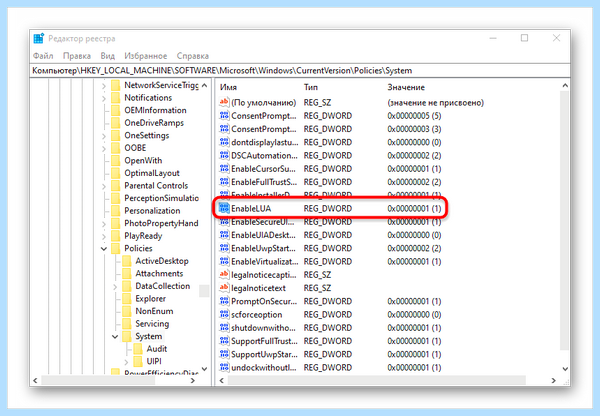Select the ConsentPrompt... row with value 0x00000003 (3)

[x=331, y=129]
